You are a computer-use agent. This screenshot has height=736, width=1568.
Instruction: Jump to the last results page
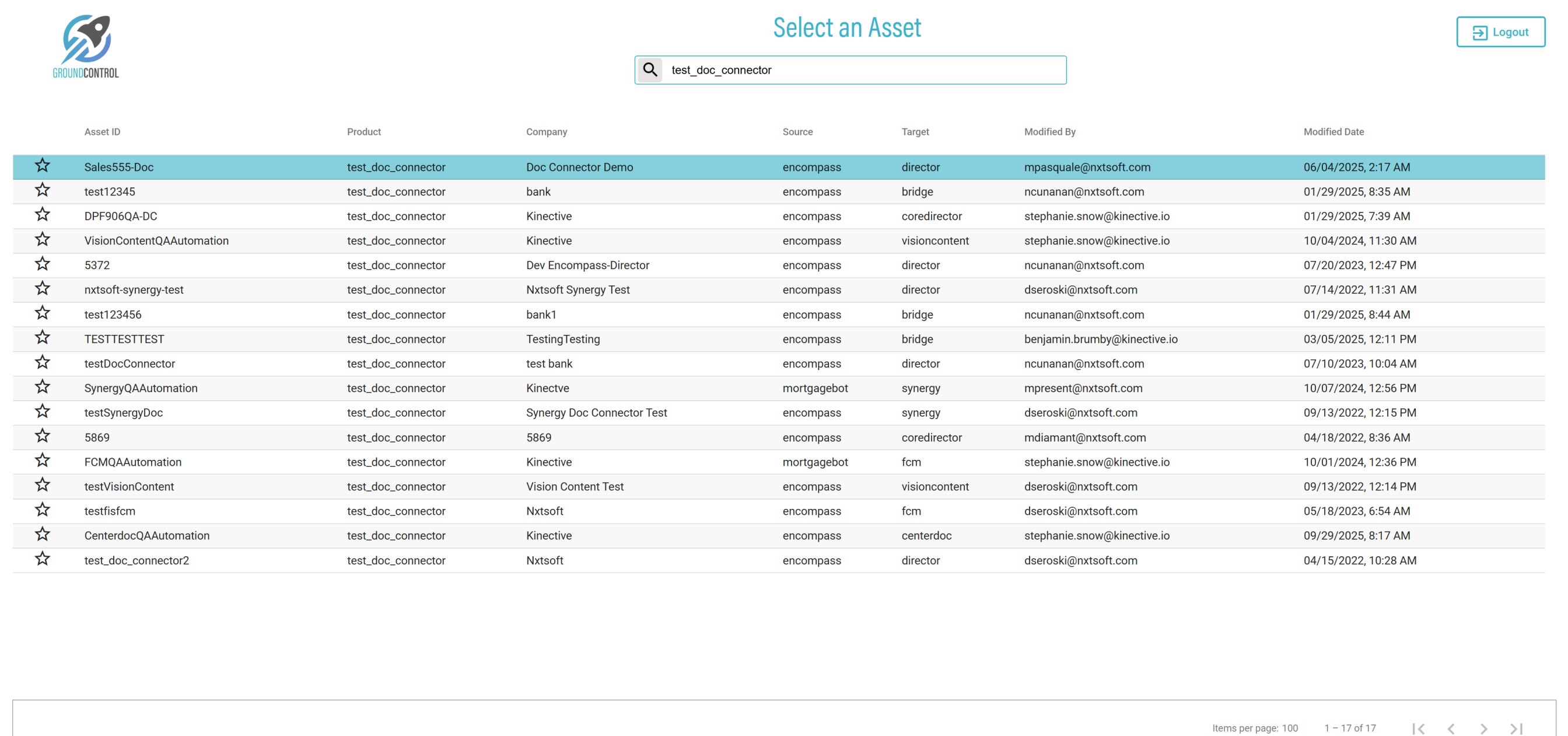click(1516, 728)
